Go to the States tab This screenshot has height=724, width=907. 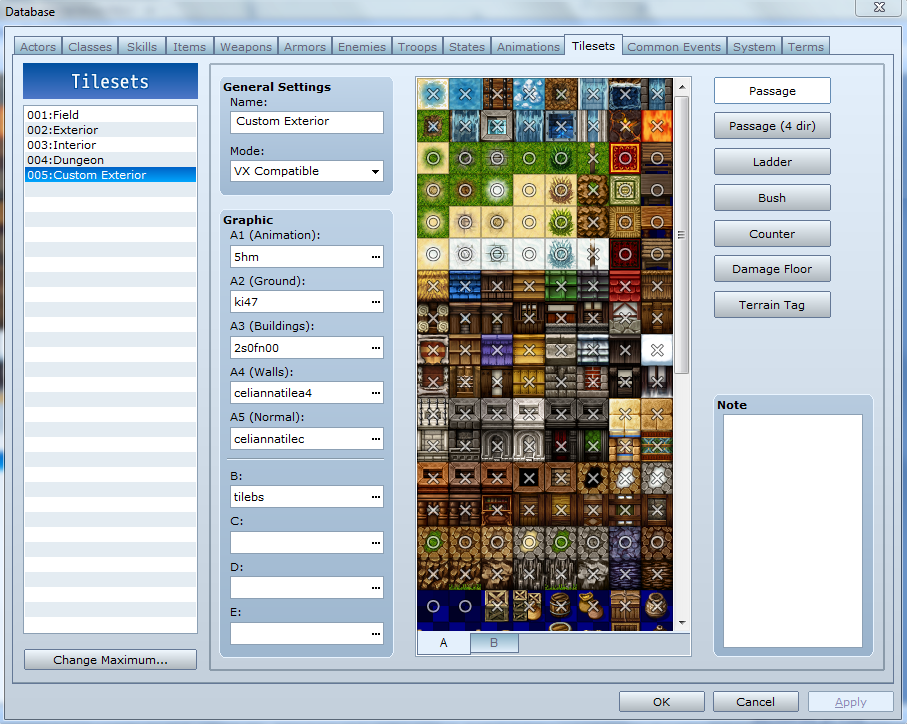467,47
